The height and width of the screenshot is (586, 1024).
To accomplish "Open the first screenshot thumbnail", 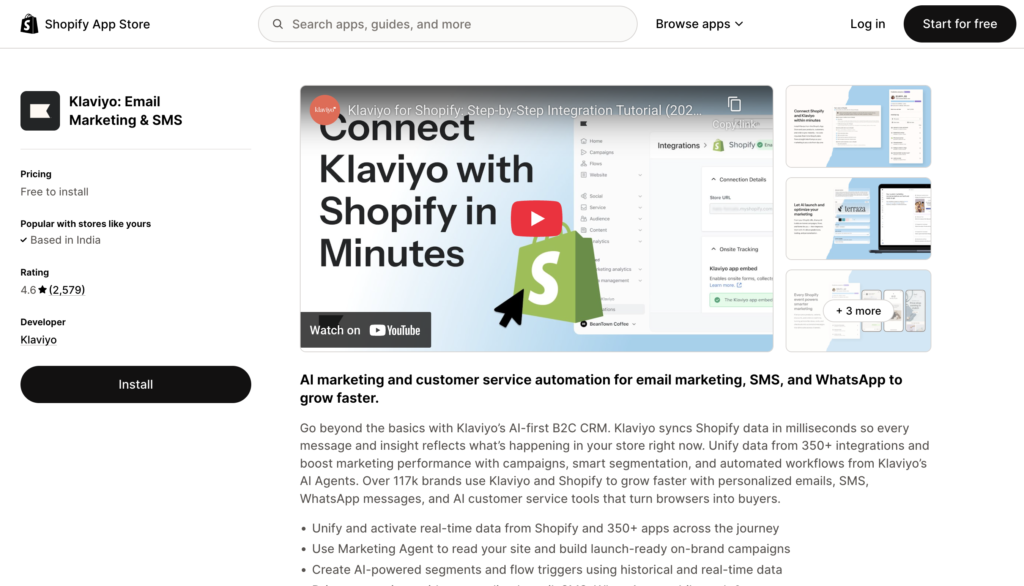I will (858, 126).
